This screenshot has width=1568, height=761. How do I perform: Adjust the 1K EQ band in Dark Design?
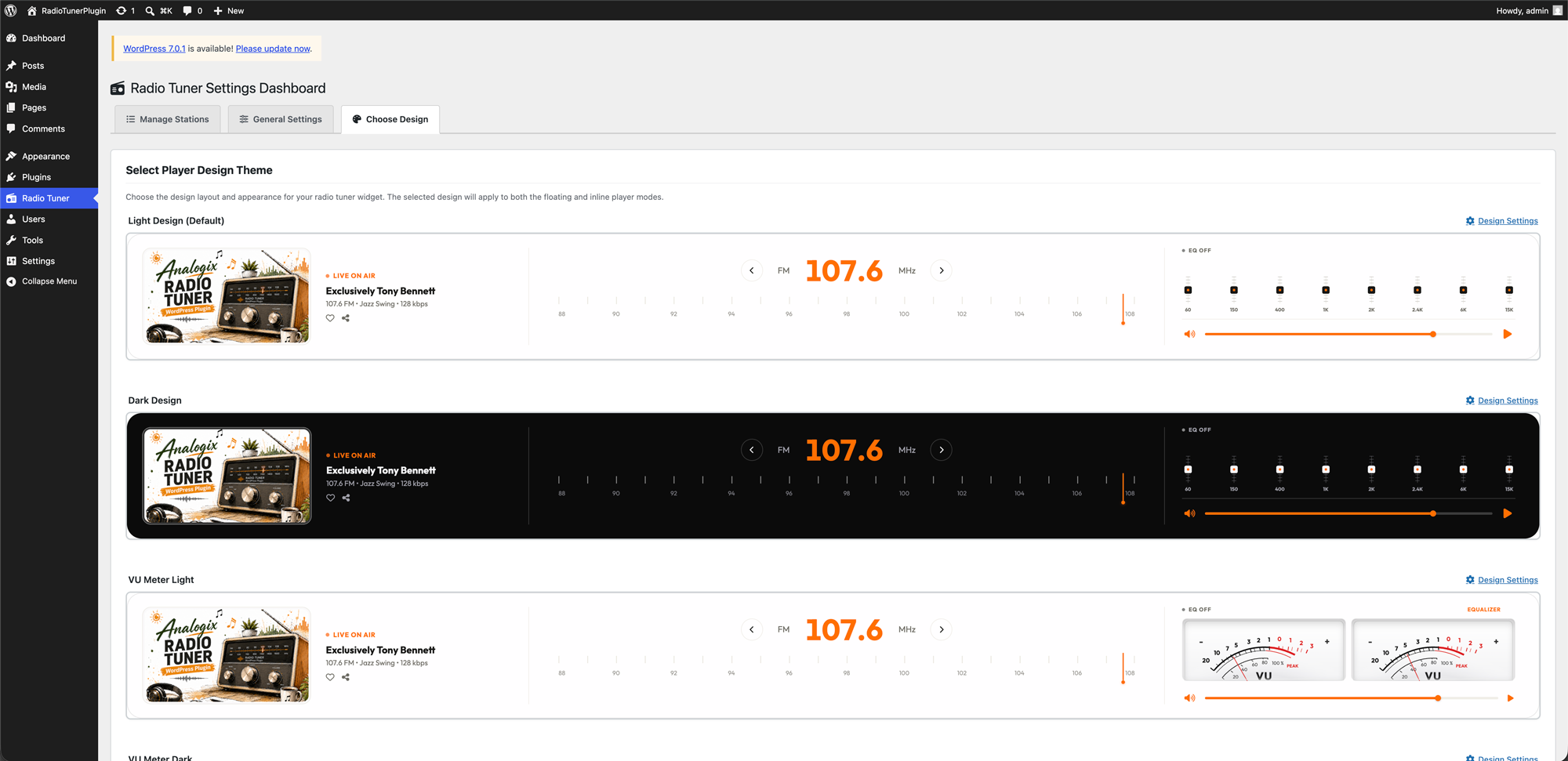(x=1326, y=469)
